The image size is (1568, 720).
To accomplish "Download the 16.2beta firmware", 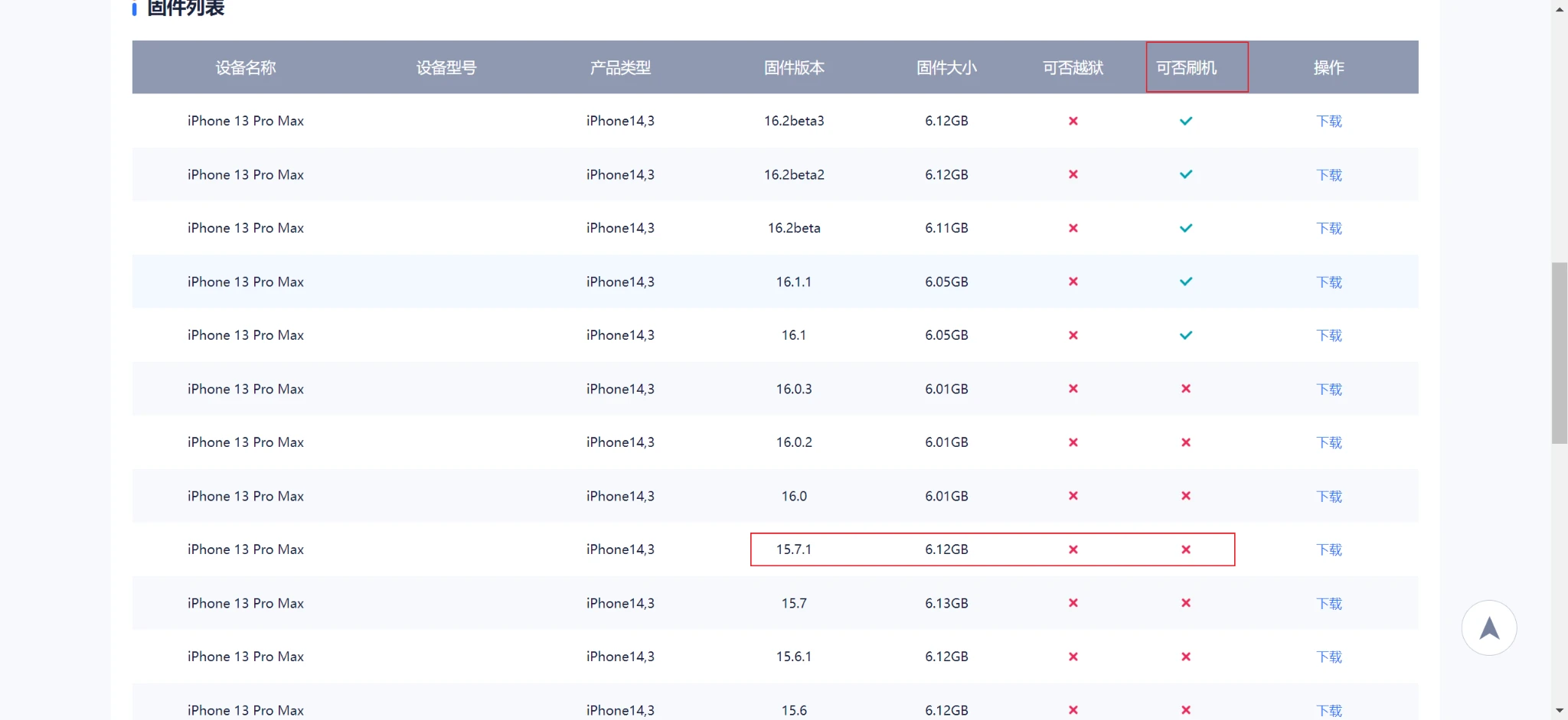I will pyautogui.click(x=1329, y=228).
